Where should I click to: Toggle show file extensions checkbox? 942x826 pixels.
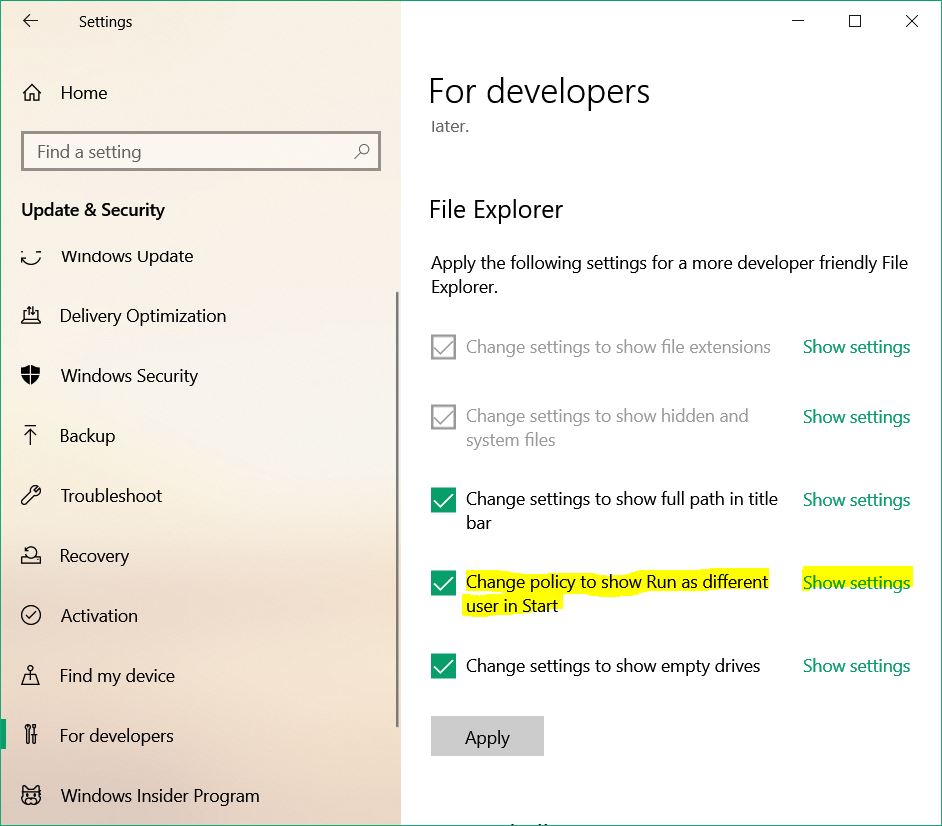tap(443, 347)
